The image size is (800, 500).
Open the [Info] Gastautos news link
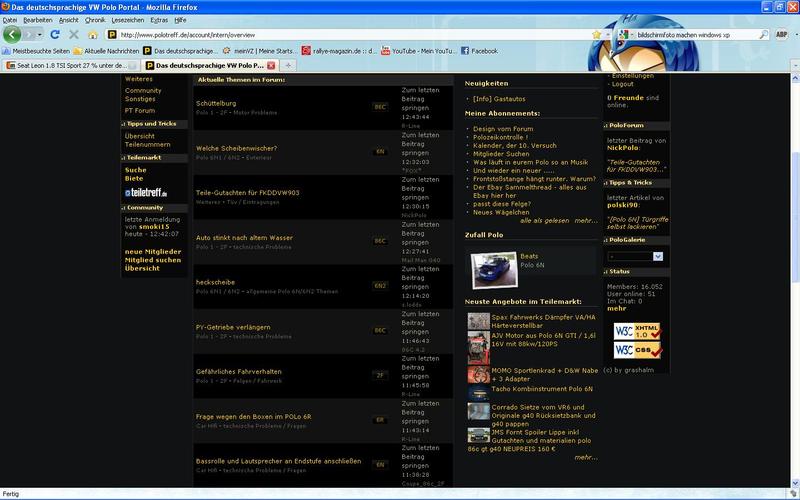[x=498, y=99]
